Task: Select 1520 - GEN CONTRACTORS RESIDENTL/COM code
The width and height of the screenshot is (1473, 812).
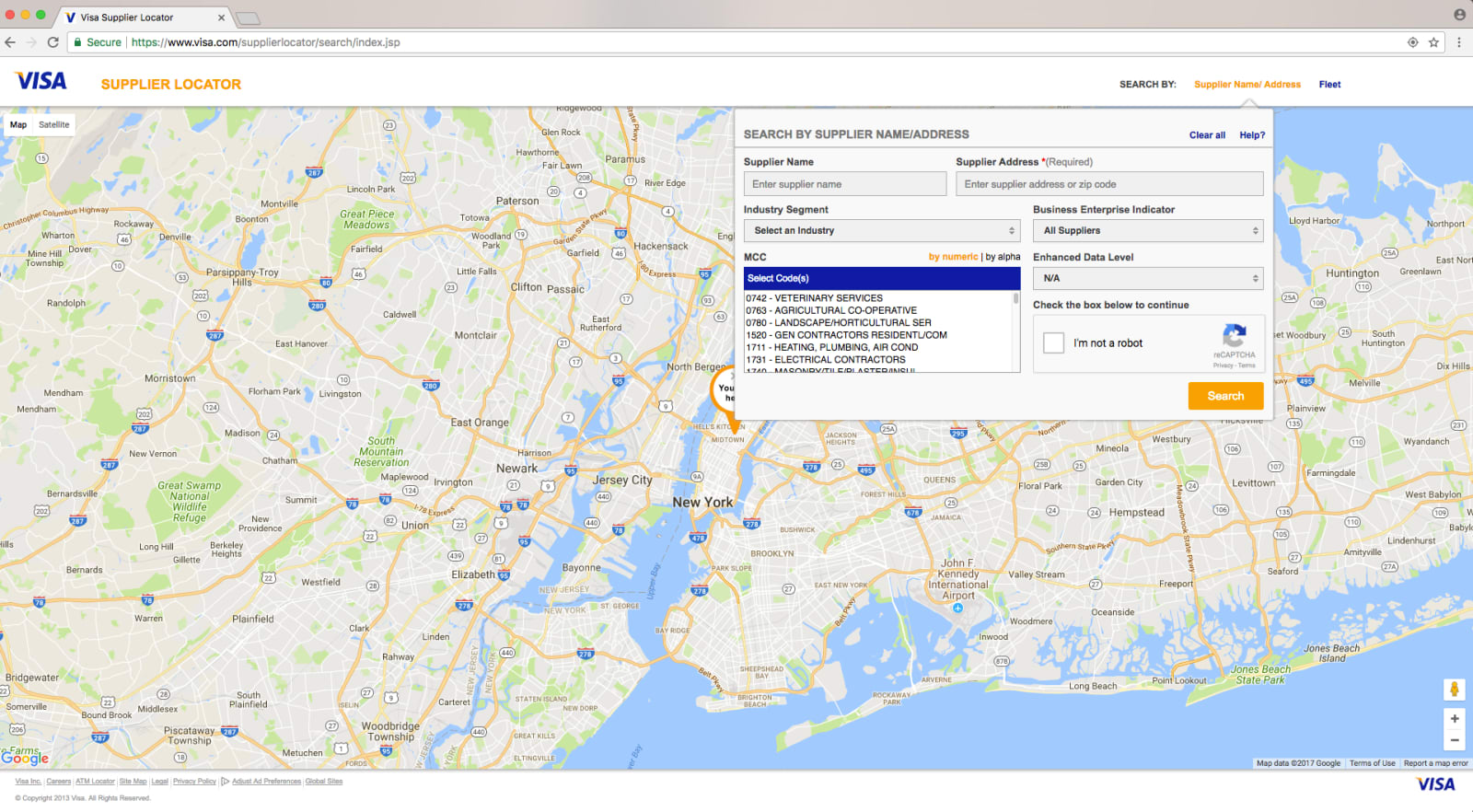Action: (846, 335)
